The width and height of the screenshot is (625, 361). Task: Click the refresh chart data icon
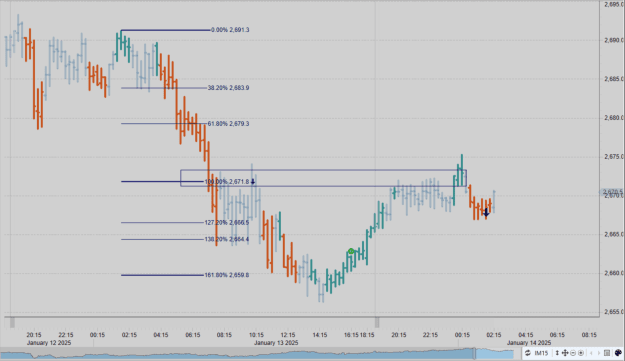[x=528, y=353]
